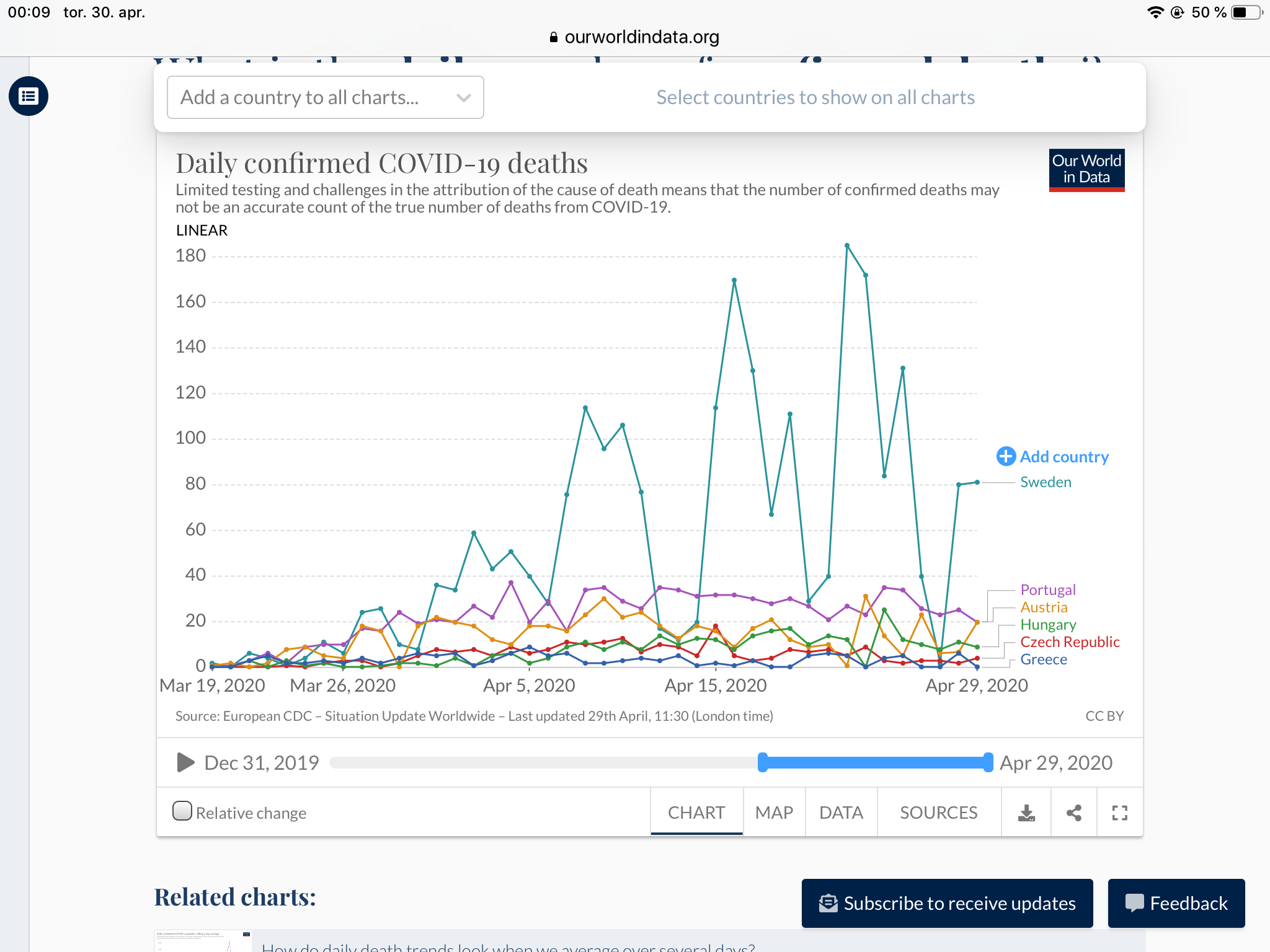
Task: Click the Our World in Data logo
Action: click(1086, 170)
